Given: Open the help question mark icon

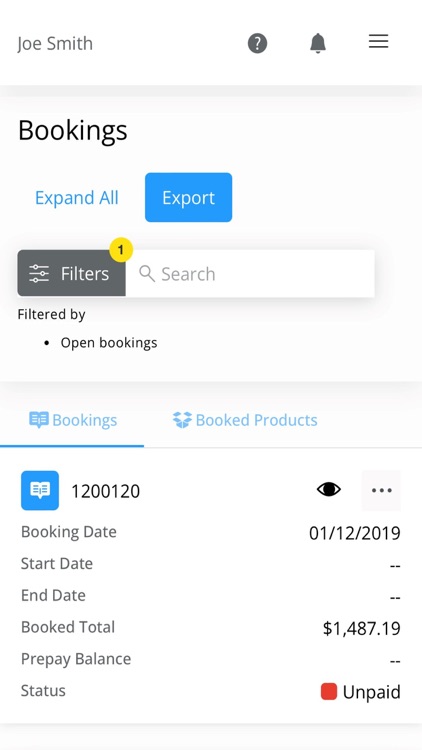Looking at the screenshot, I should click(257, 44).
